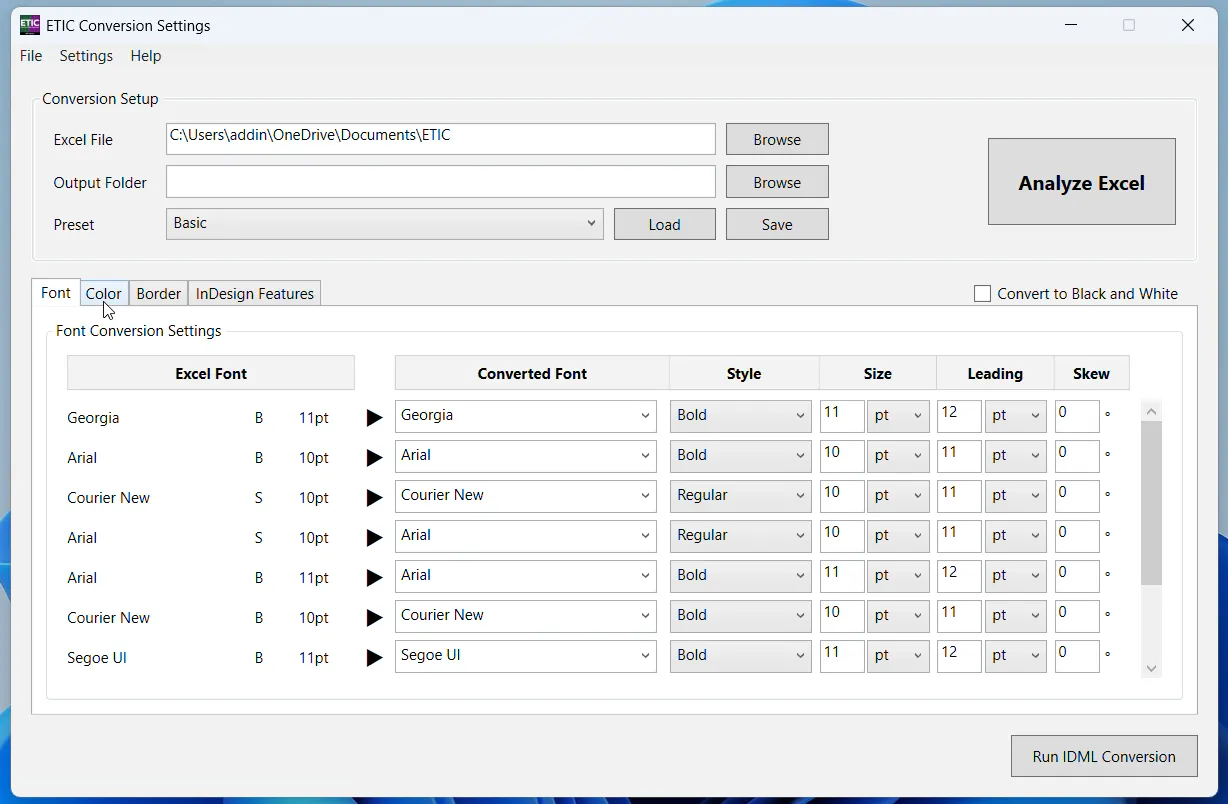Click the Leading field in Georgia row
This screenshot has width=1228, height=804.
(x=959, y=416)
